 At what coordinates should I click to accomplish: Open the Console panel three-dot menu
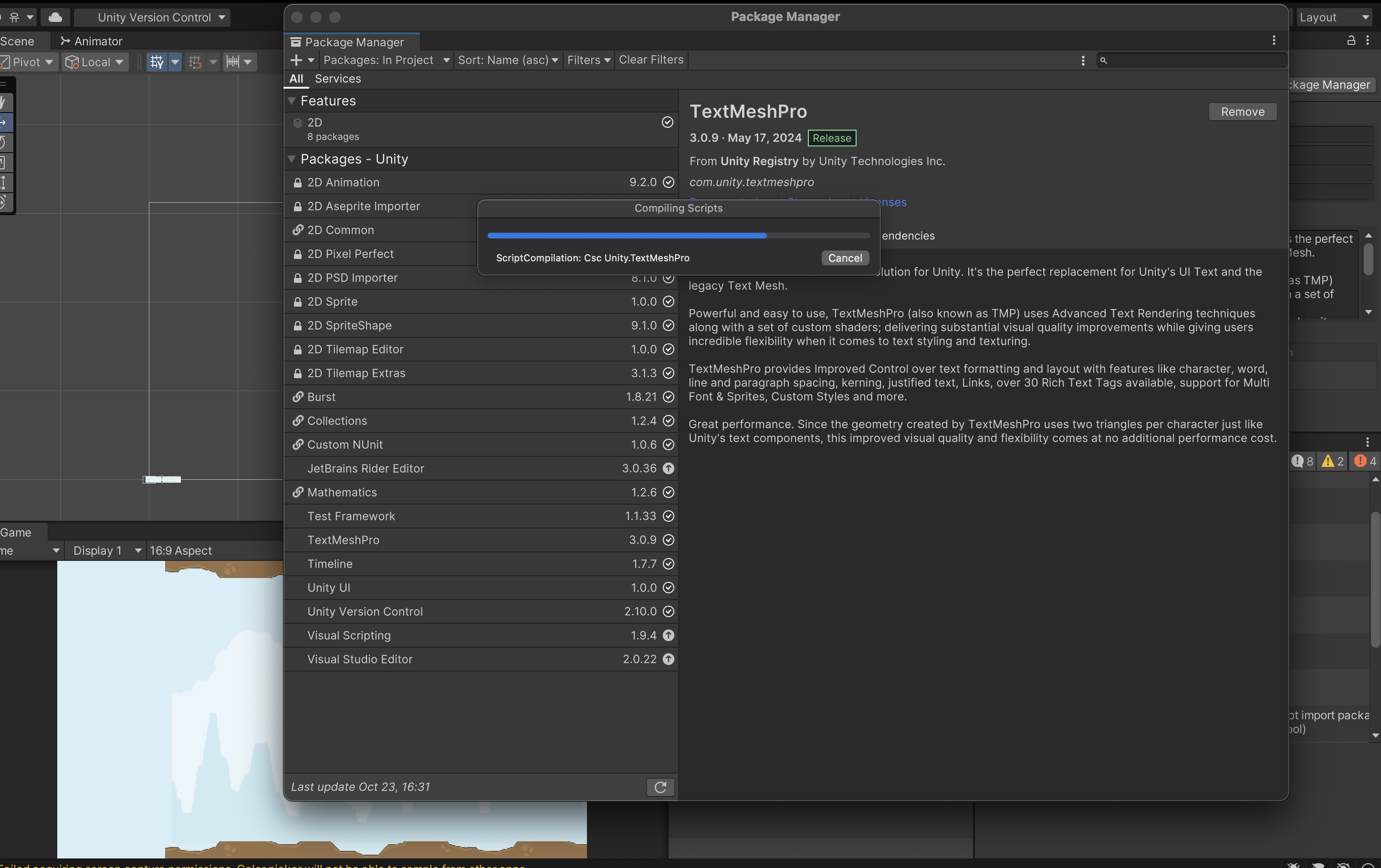1367,442
